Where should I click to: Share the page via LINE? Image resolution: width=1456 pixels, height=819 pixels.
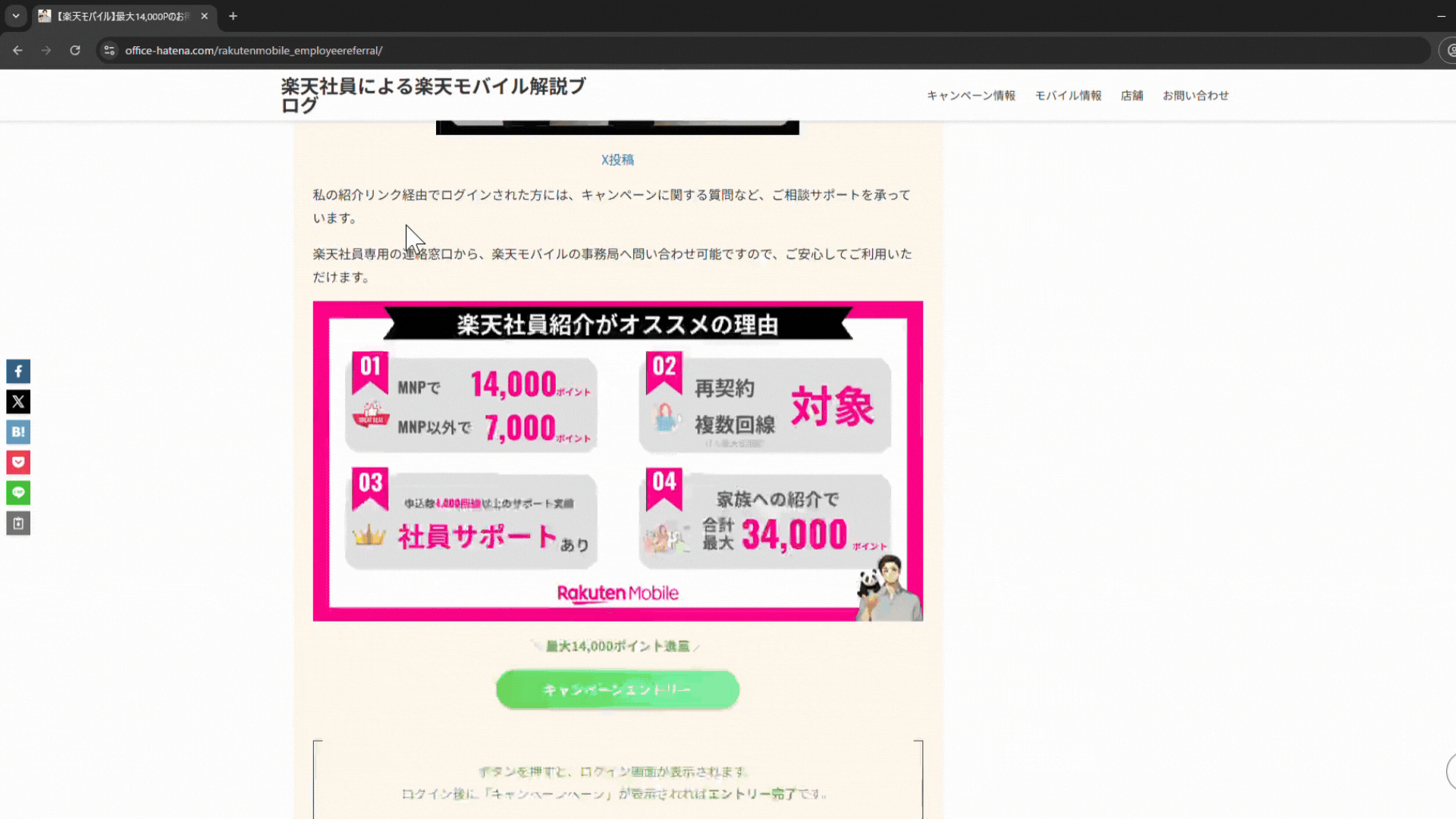pos(18,493)
